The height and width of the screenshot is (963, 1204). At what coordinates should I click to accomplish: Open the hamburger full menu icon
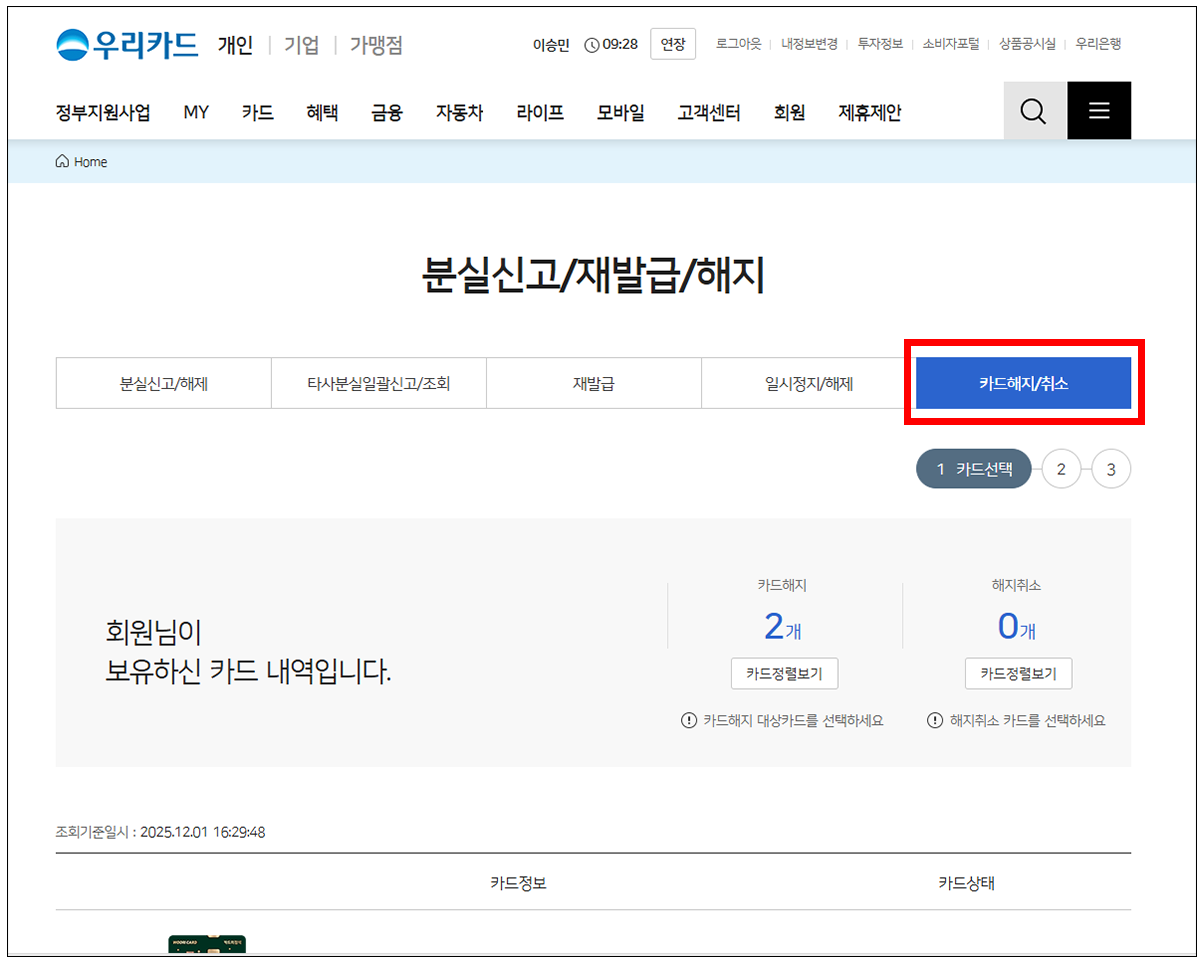coord(1099,111)
